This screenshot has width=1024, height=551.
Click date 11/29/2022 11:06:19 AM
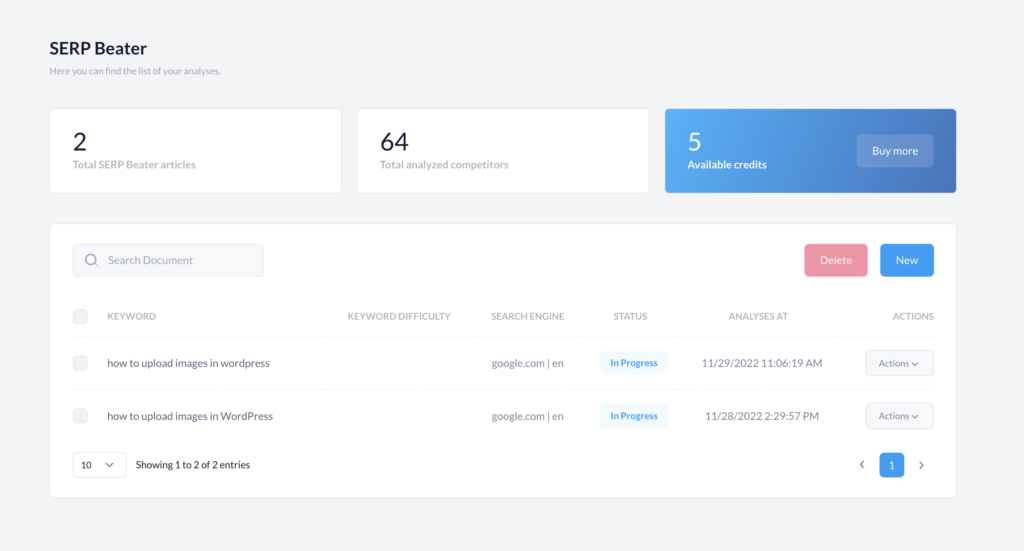pyautogui.click(x=761, y=363)
